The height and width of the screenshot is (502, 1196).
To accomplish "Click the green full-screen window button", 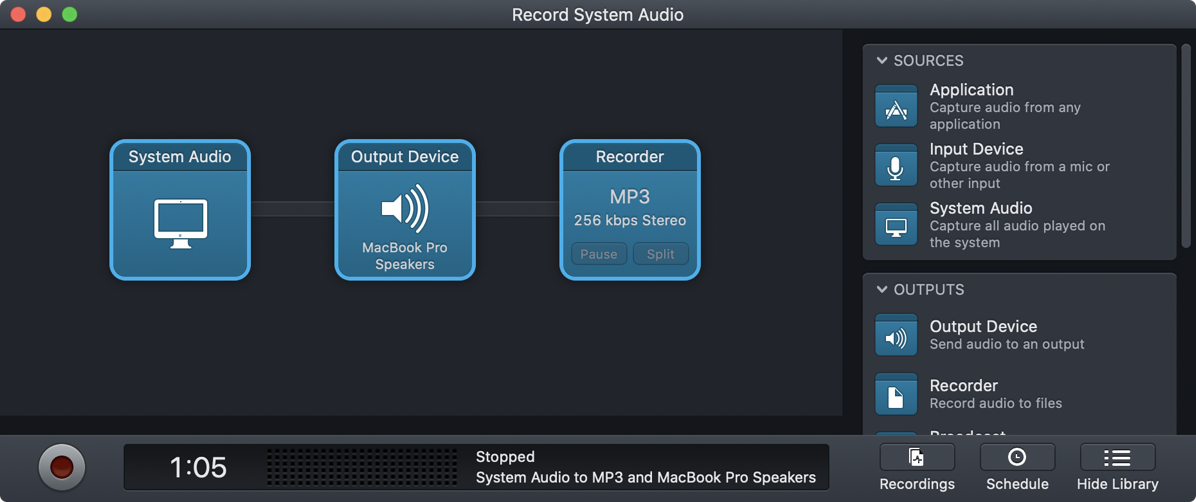I will click(69, 14).
